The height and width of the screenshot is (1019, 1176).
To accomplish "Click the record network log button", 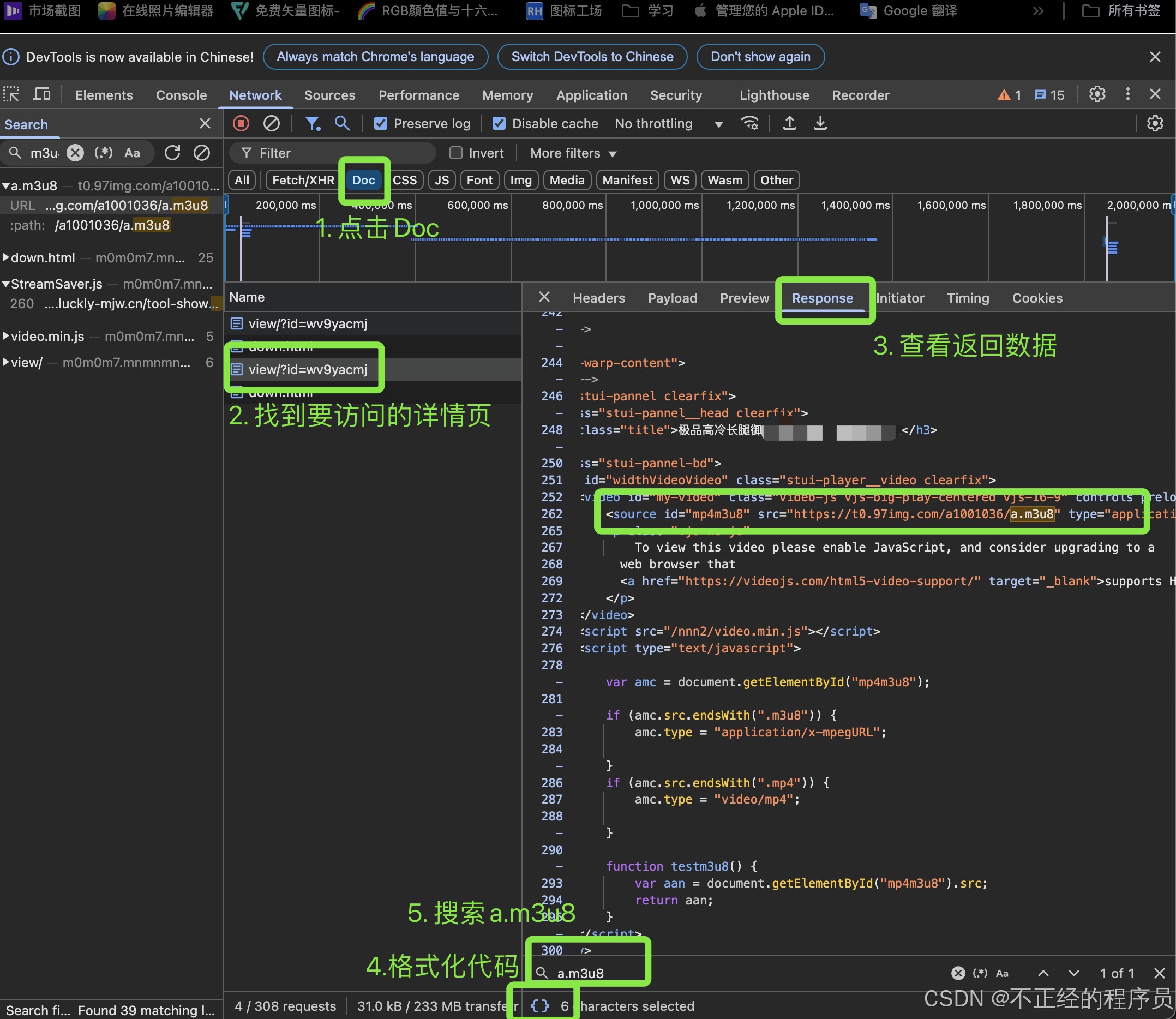I will (241, 123).
